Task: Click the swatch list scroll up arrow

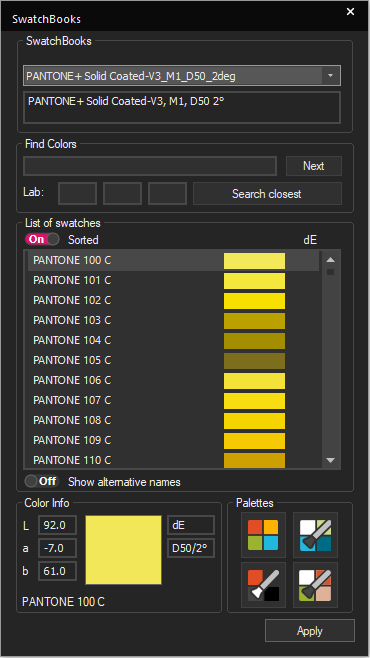Action: click(x=331, y=260)
